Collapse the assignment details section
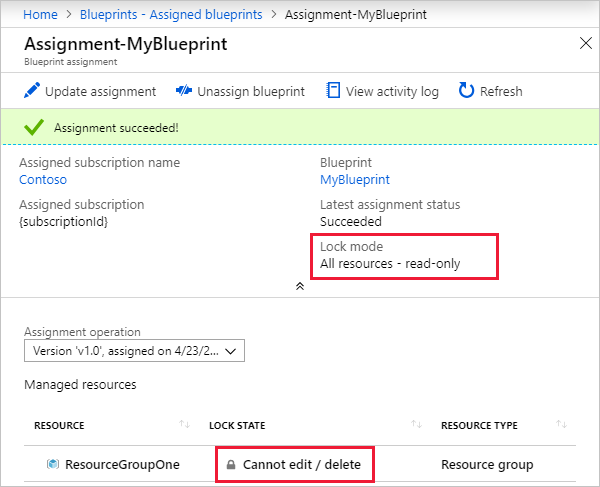 [299, 286]
